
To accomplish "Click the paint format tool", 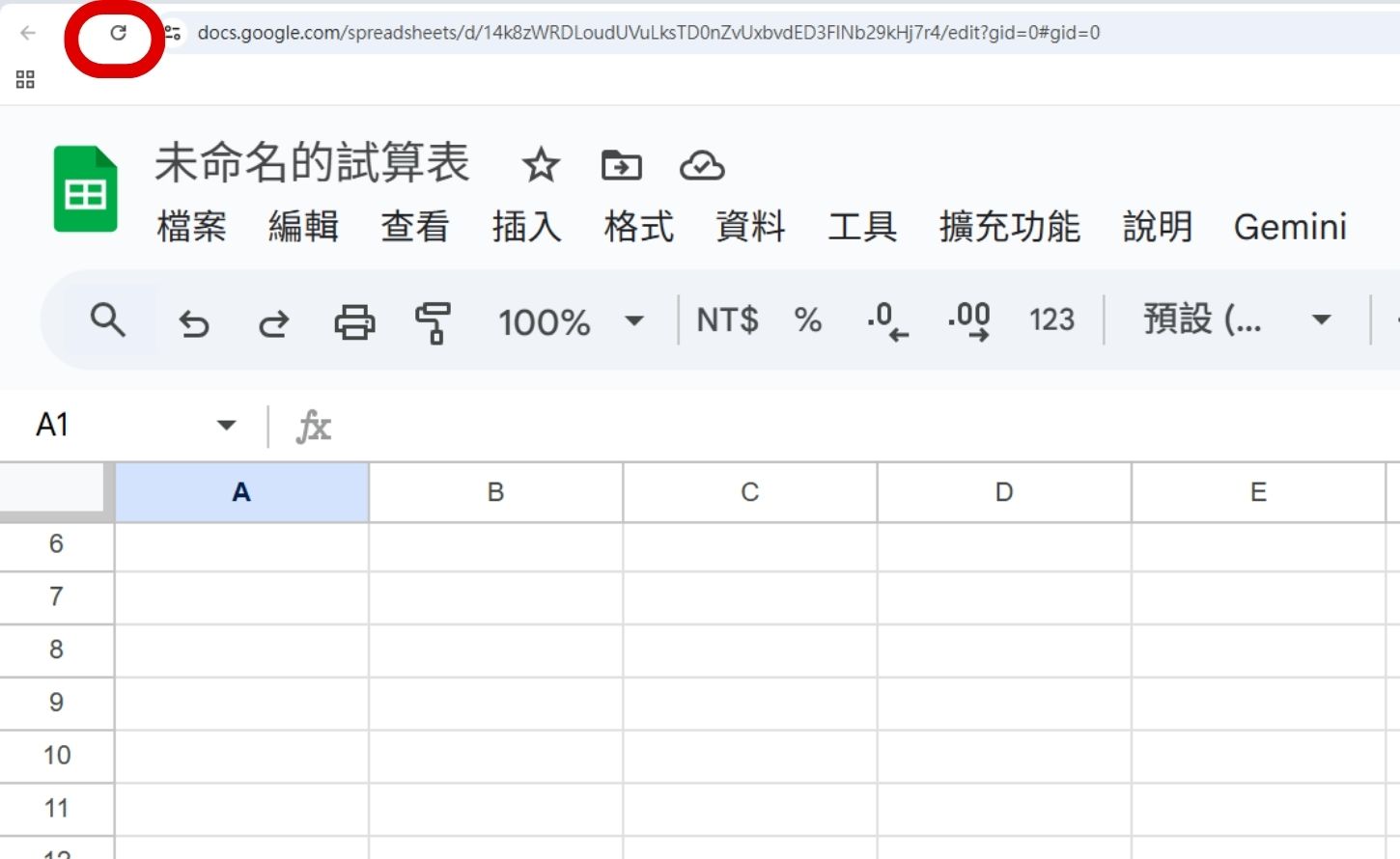I will point(433,322).
